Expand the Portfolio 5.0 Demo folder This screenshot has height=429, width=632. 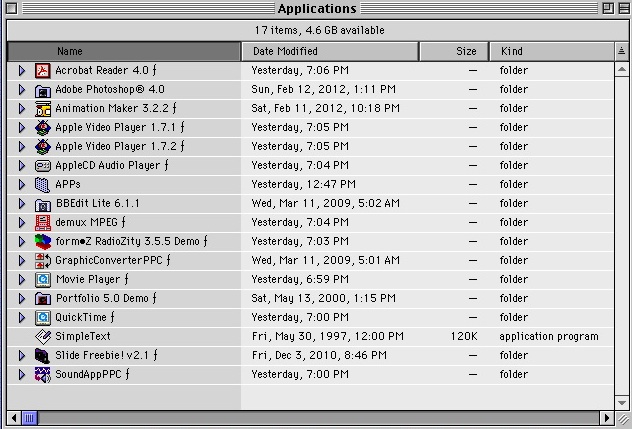click(x=22, y=298)
